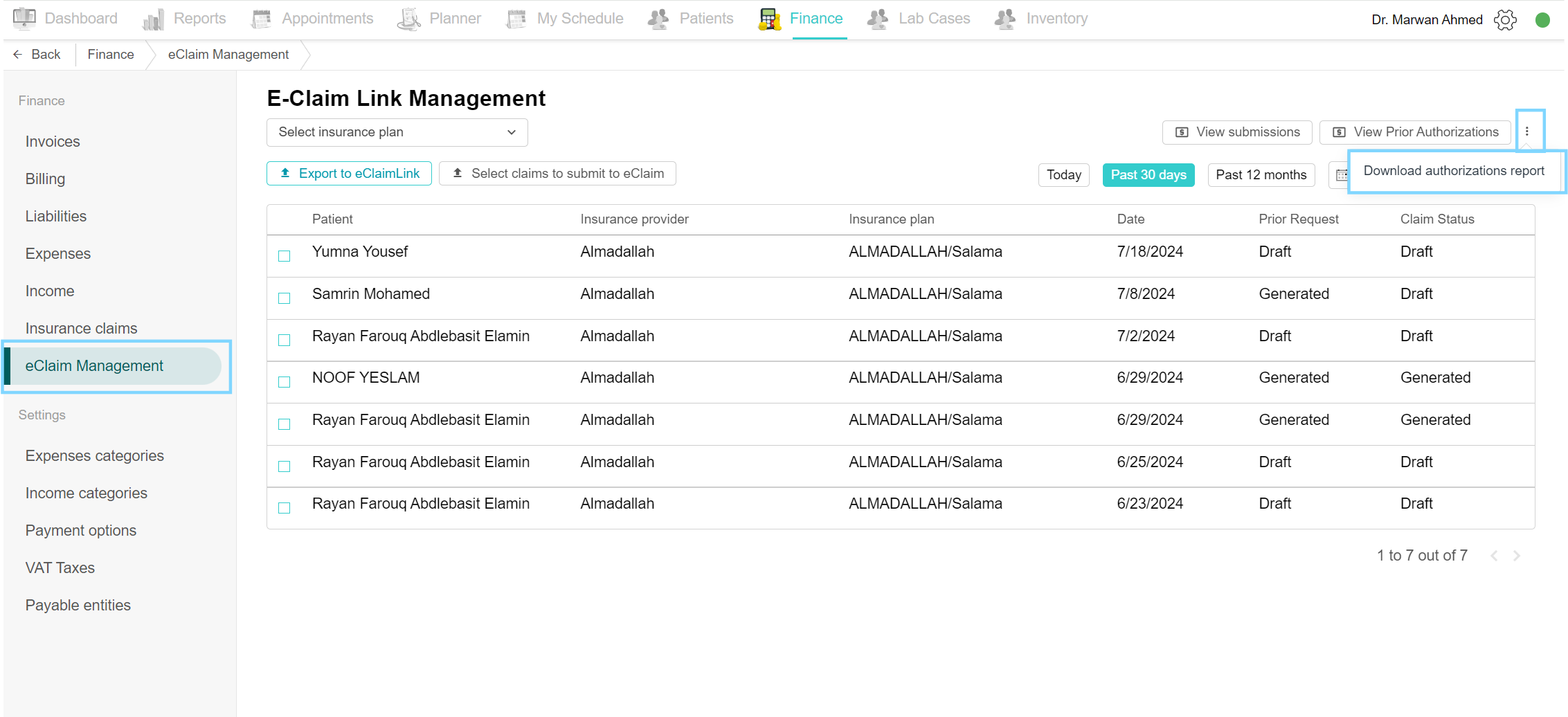Open the three-dot more options menu
This screenshot has width=1568, height=717.
tap(1526, 131)
